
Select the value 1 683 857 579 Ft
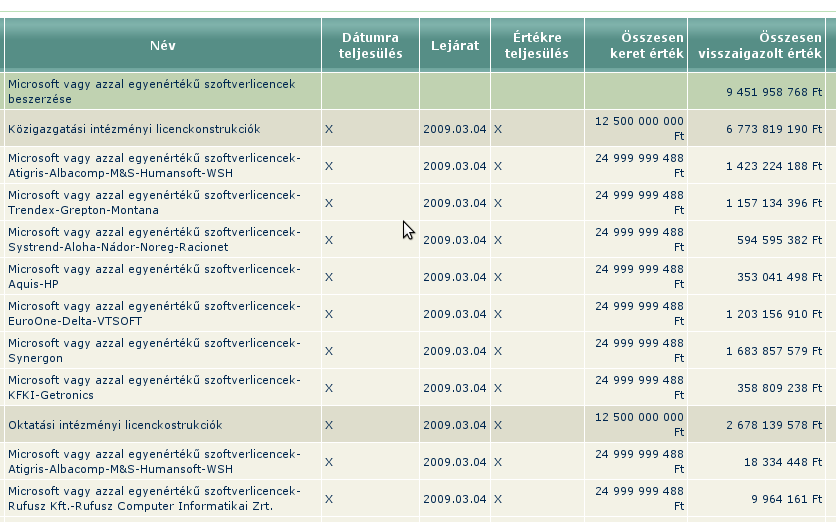click(774, 351)
